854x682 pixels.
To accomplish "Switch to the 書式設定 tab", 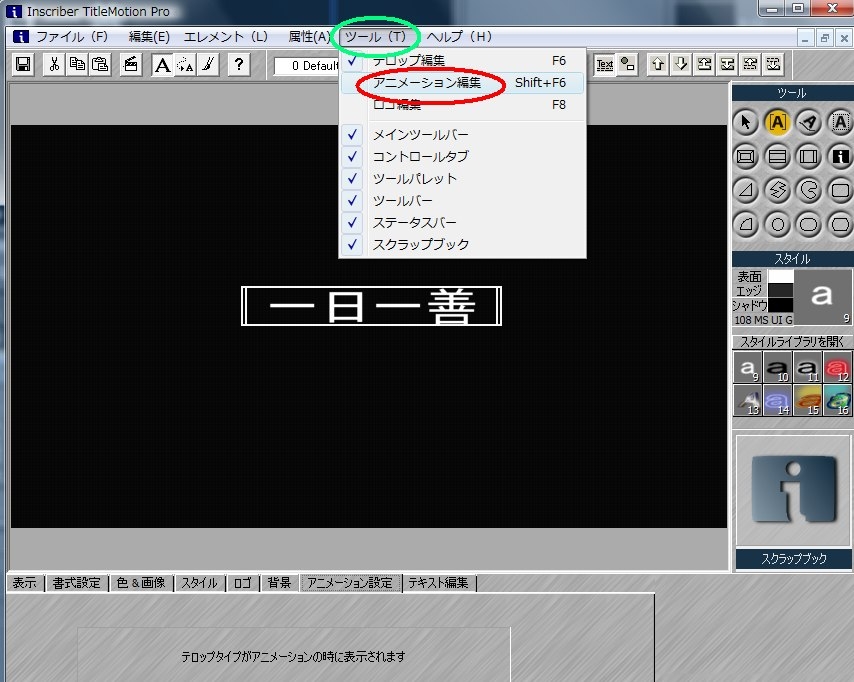I will (77, 583).
